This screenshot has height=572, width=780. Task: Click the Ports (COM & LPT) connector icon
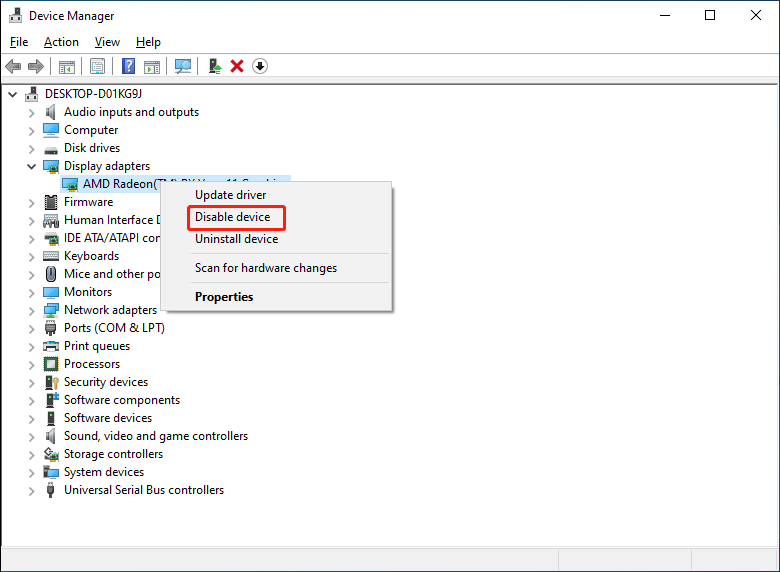click(51, 328)
